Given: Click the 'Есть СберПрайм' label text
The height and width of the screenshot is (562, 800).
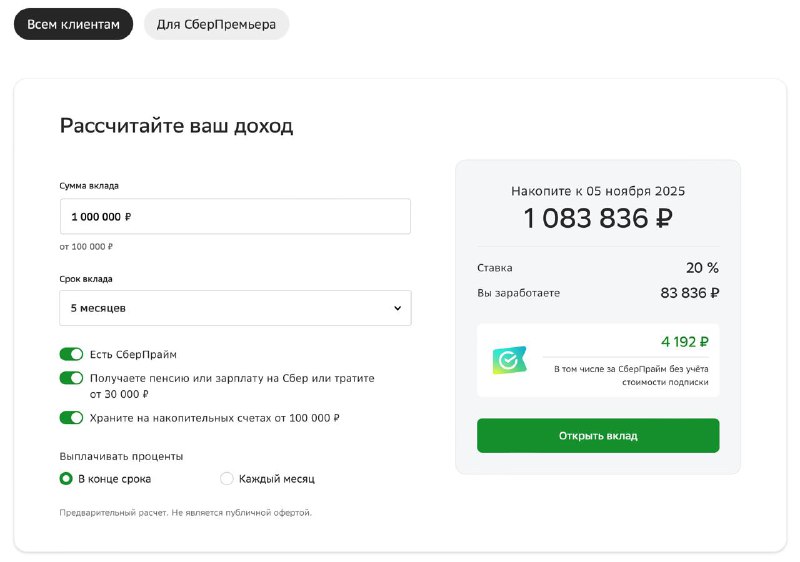Looking at the screenshot, I should coord(133,354).
